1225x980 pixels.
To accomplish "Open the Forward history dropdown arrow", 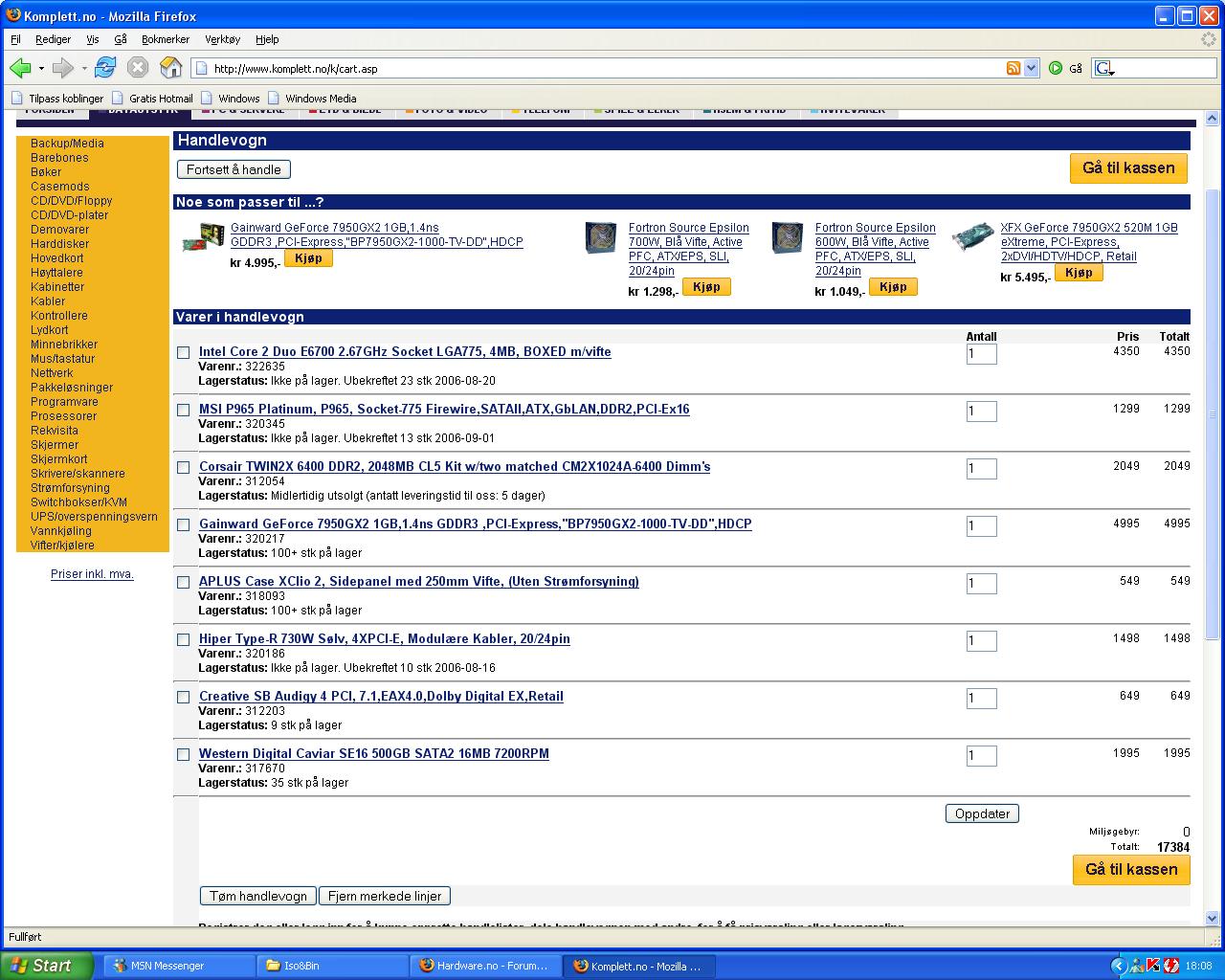I will click(84, 69).
